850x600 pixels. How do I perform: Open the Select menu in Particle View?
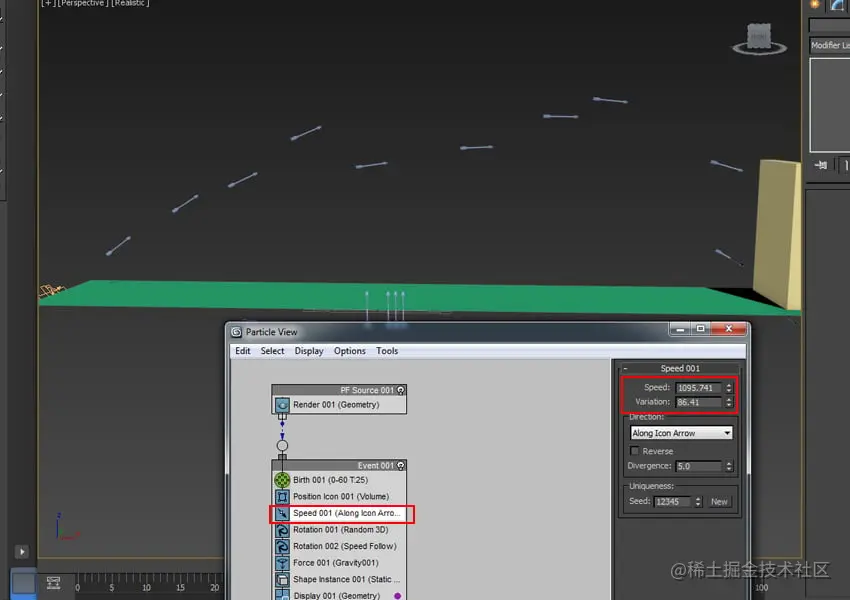point(272,351)
